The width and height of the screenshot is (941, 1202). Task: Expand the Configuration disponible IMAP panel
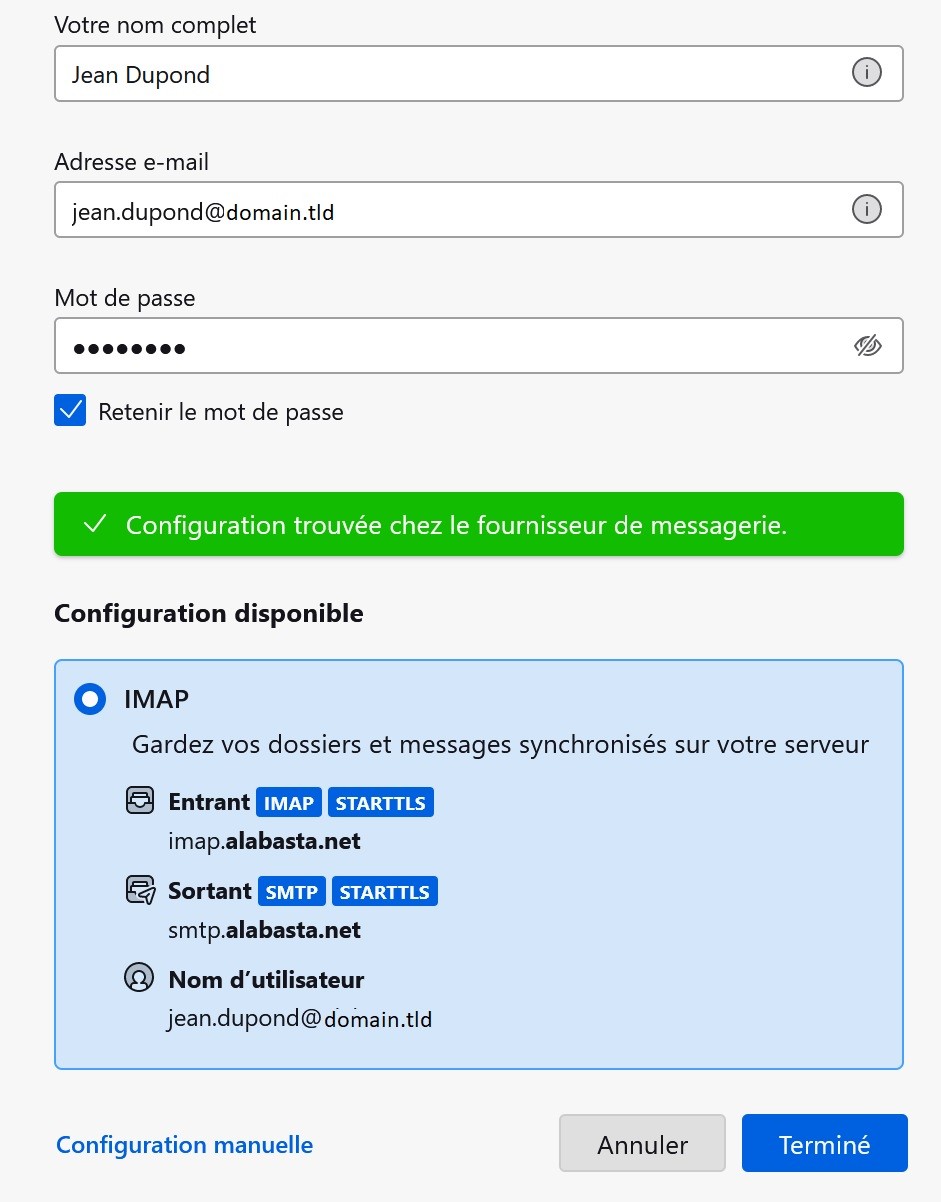pos(478,860)
